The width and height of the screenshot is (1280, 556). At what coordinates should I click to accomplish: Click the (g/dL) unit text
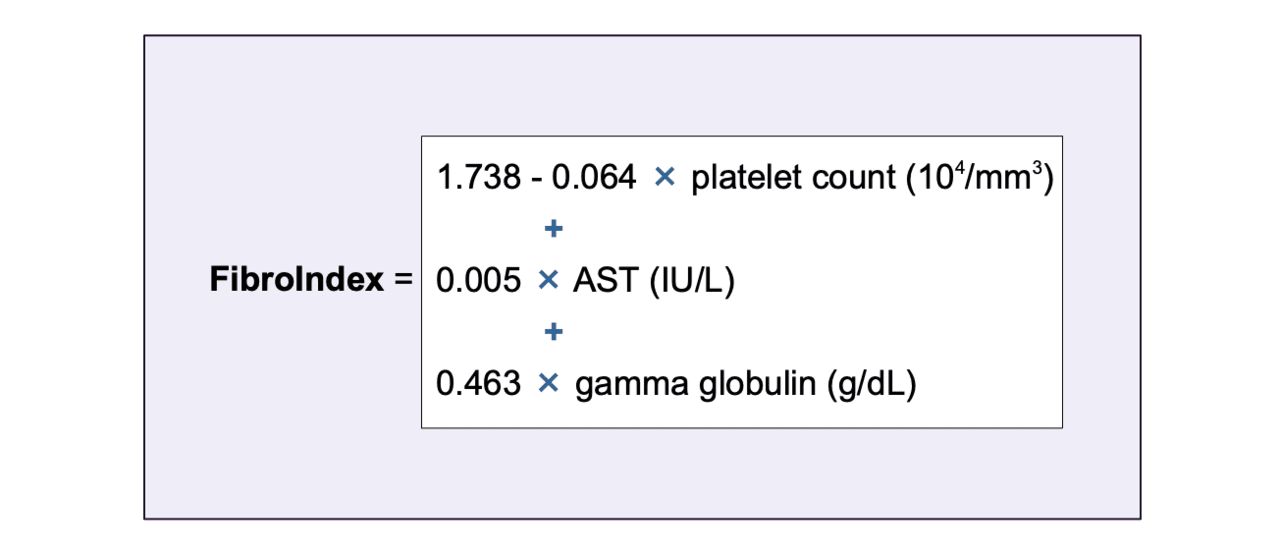(x=871, y=384)
